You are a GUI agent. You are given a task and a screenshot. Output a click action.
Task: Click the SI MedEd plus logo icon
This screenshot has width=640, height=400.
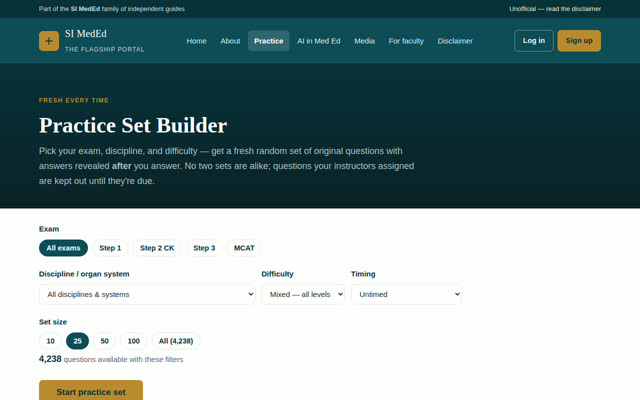49,41
